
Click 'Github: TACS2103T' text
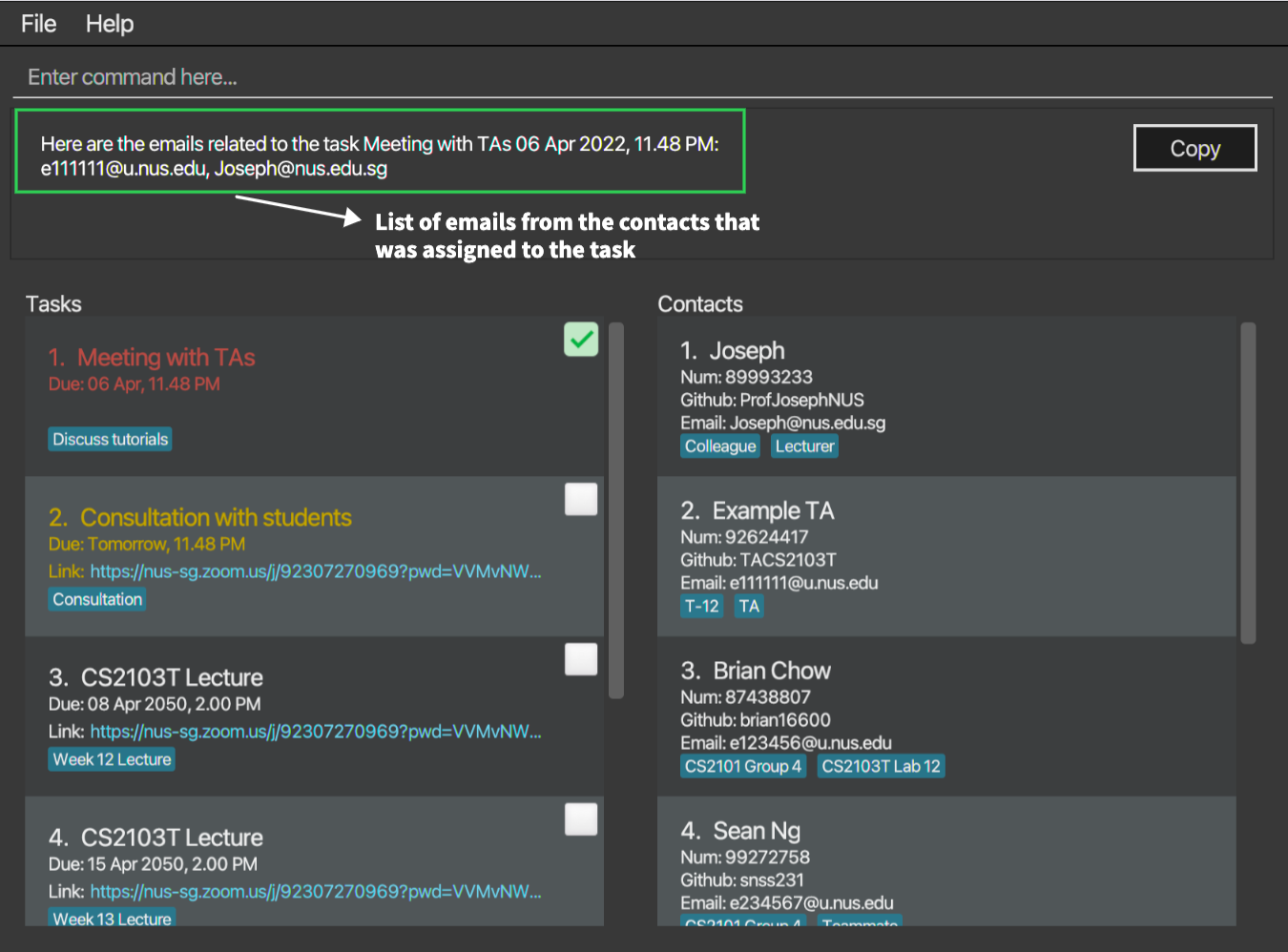click(758, 560)
